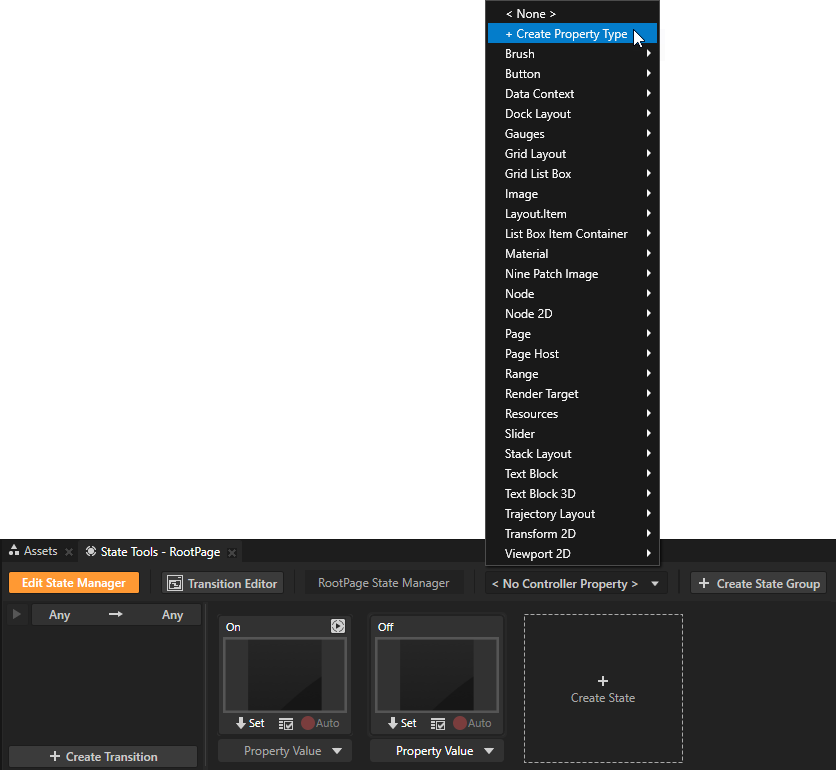Viewport: 836px width, 770px height.
Task: Open the property list icon on the On state
Action: (285, 723)
